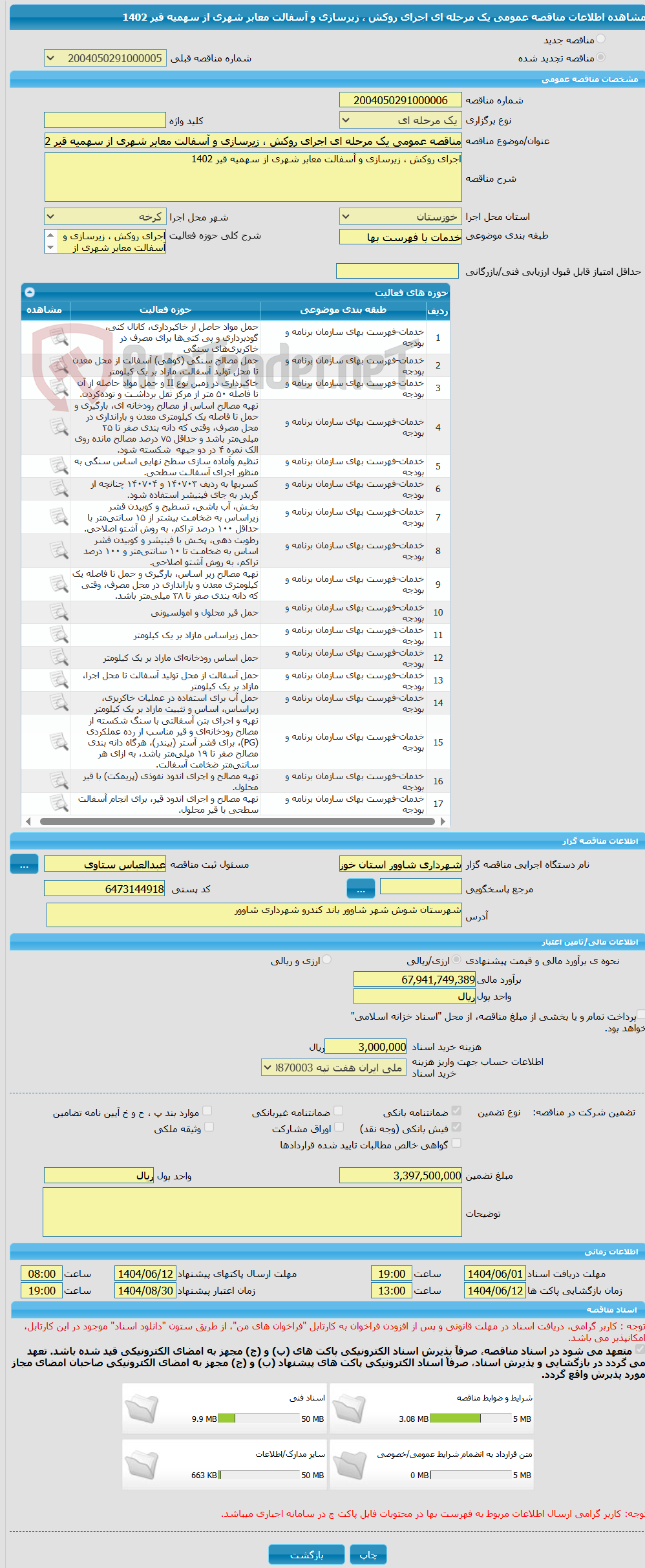Select the ارزی و ریالی radio option

(x=327, y=960)
